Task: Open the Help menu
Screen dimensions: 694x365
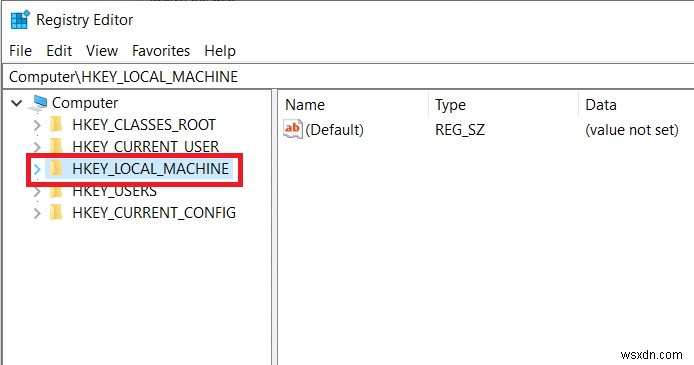Action: coord(220,51)
